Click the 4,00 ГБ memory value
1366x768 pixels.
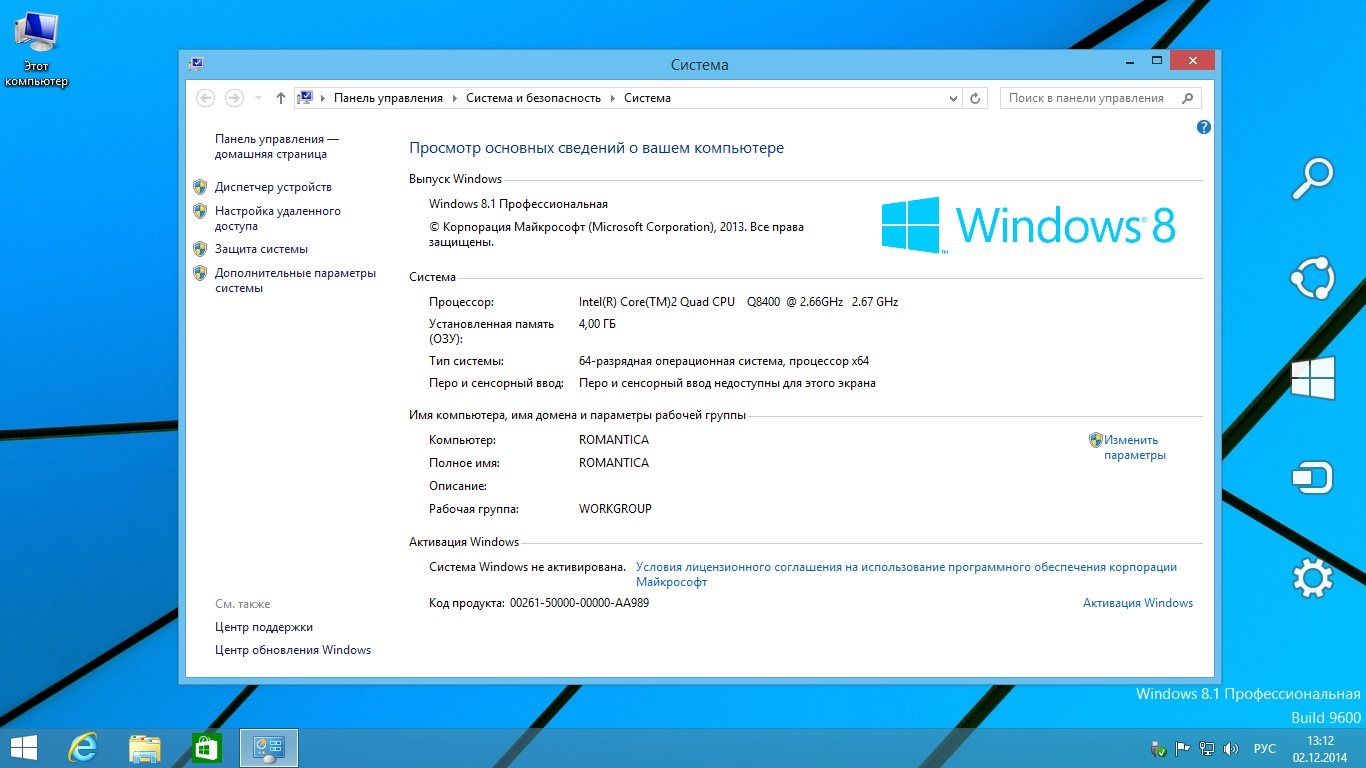pyautogui.click(x=597, y=324)
